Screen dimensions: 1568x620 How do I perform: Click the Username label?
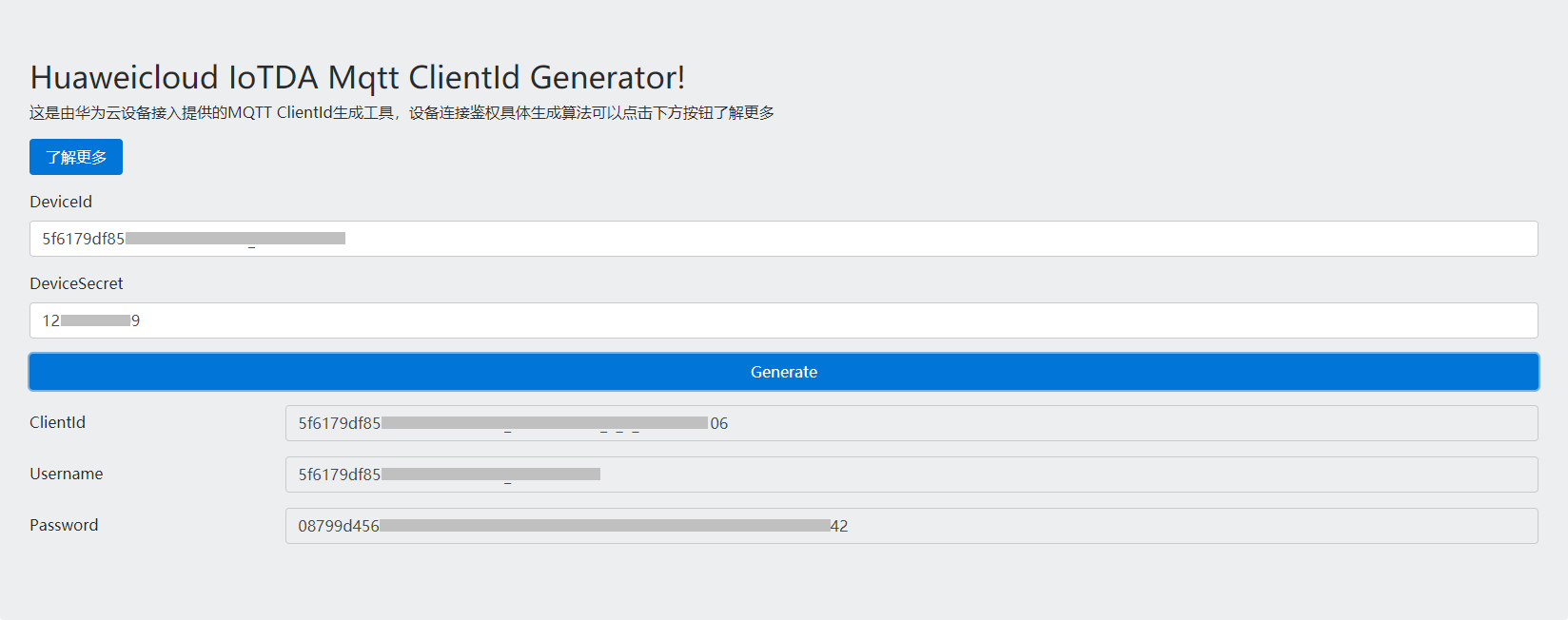[66, 474]
